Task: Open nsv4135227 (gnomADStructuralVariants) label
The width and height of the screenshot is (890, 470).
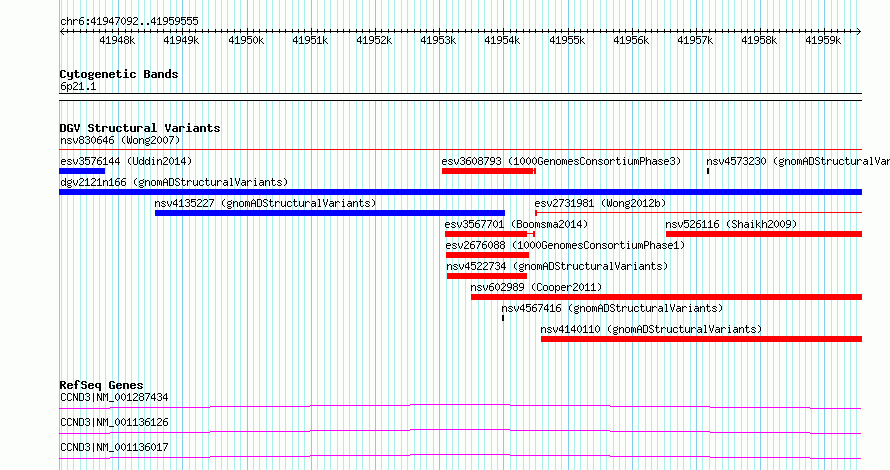Action: point(265,203)
